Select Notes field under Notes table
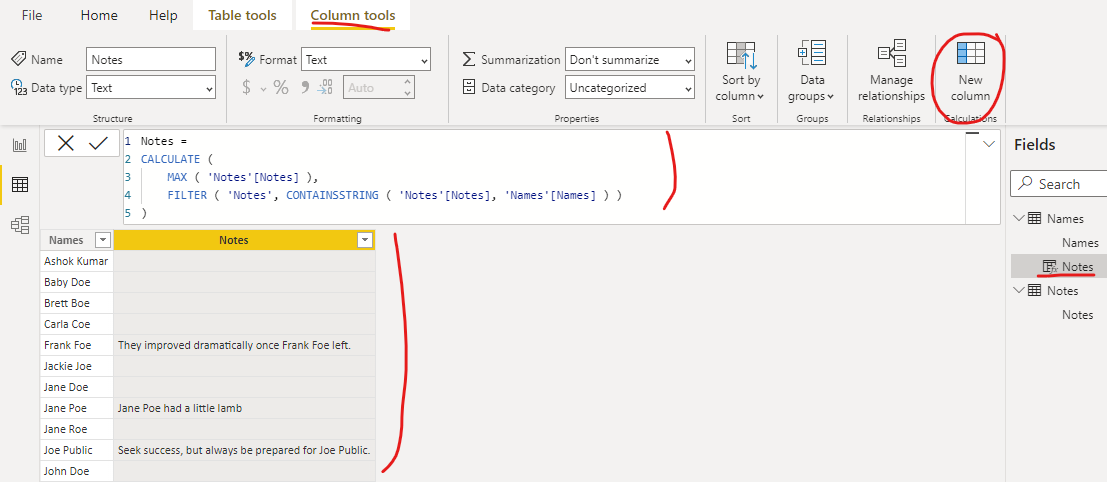This screenshot has height=482, width=1107. 1077,315
